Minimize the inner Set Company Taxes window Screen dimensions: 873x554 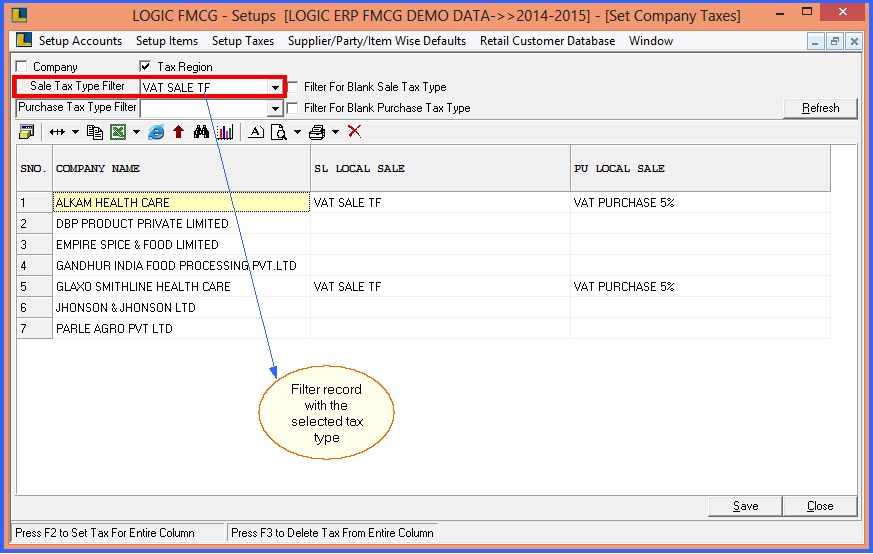click(815, 41)
